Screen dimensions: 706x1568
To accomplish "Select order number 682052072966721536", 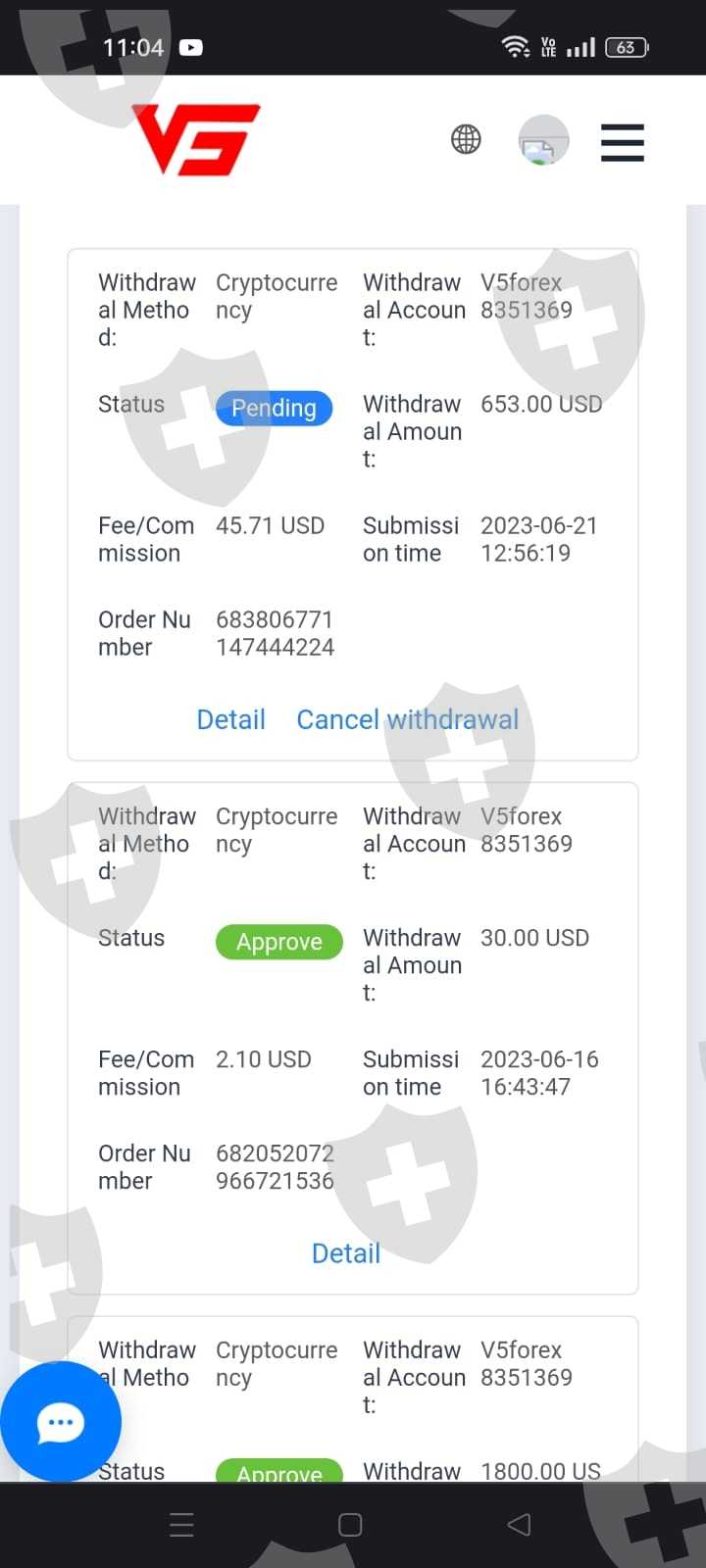I will (275, 1167).
